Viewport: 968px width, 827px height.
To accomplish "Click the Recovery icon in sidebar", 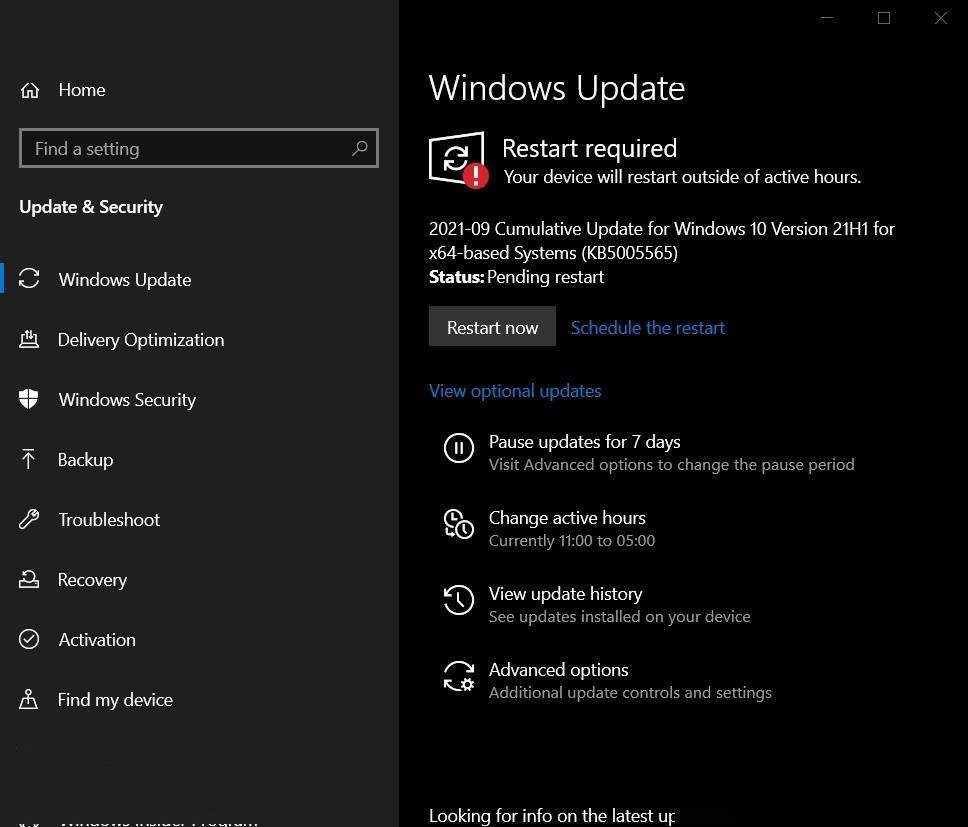I will point(29,579).
